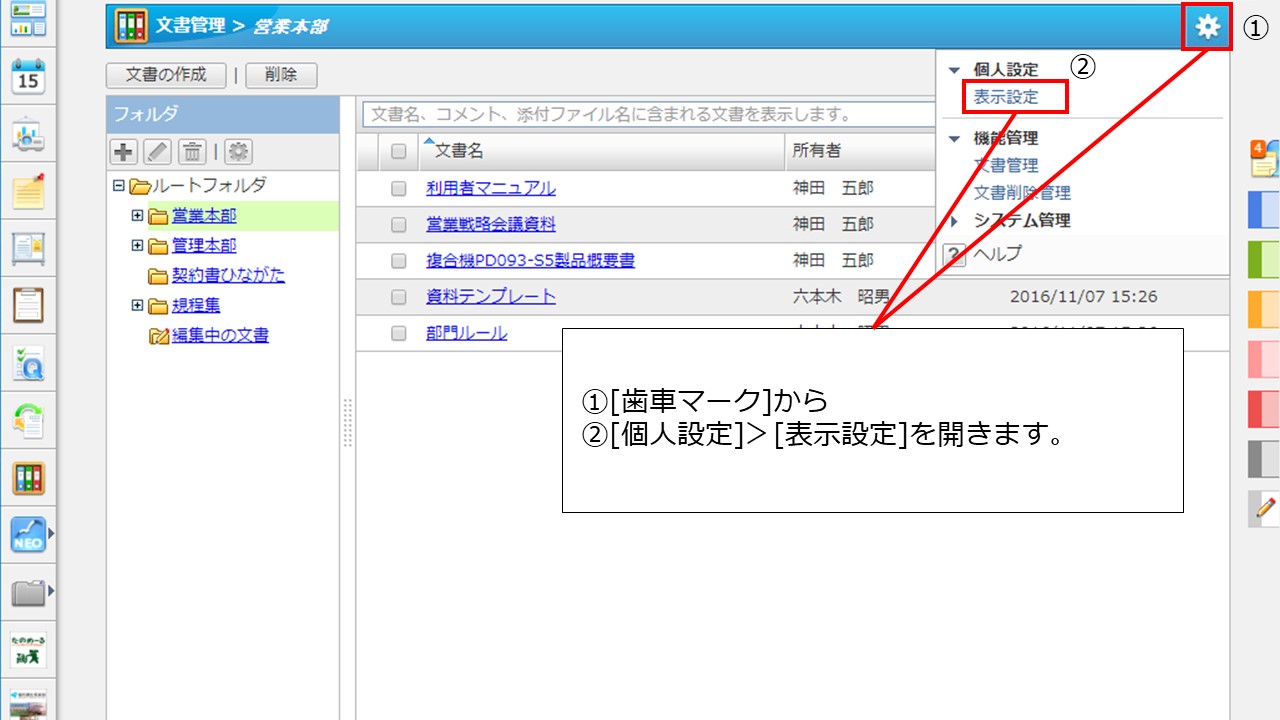Click the add folder plus icon
The height and width of the screenshot is (720, 1280).
point(123,152)
